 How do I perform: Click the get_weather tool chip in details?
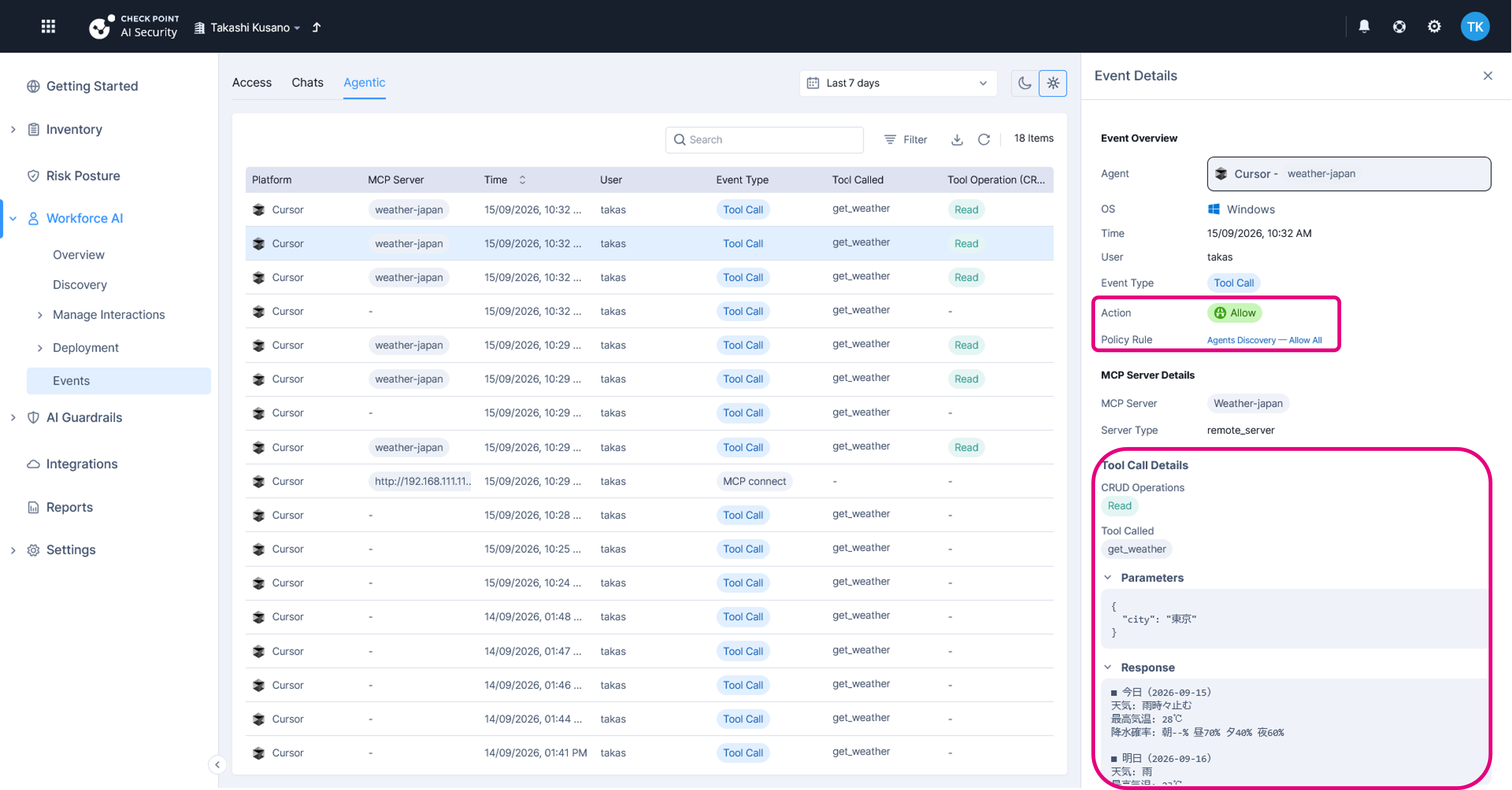coord(1136,549)
